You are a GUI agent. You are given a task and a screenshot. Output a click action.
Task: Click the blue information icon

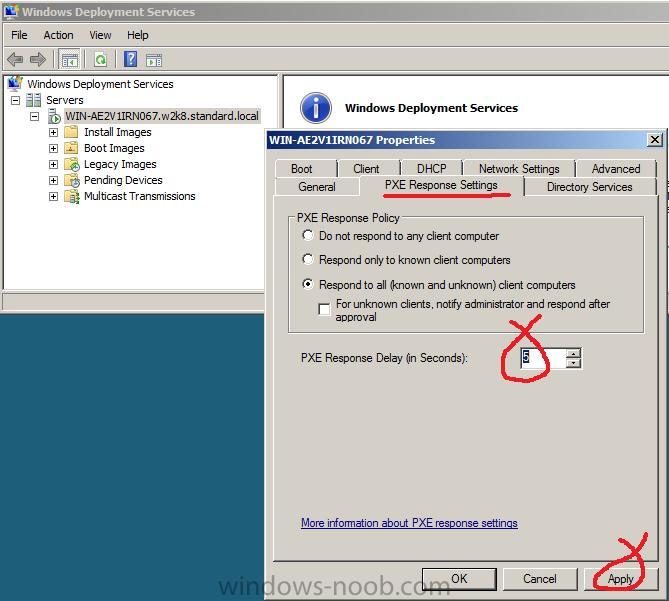tap(316, 107)
